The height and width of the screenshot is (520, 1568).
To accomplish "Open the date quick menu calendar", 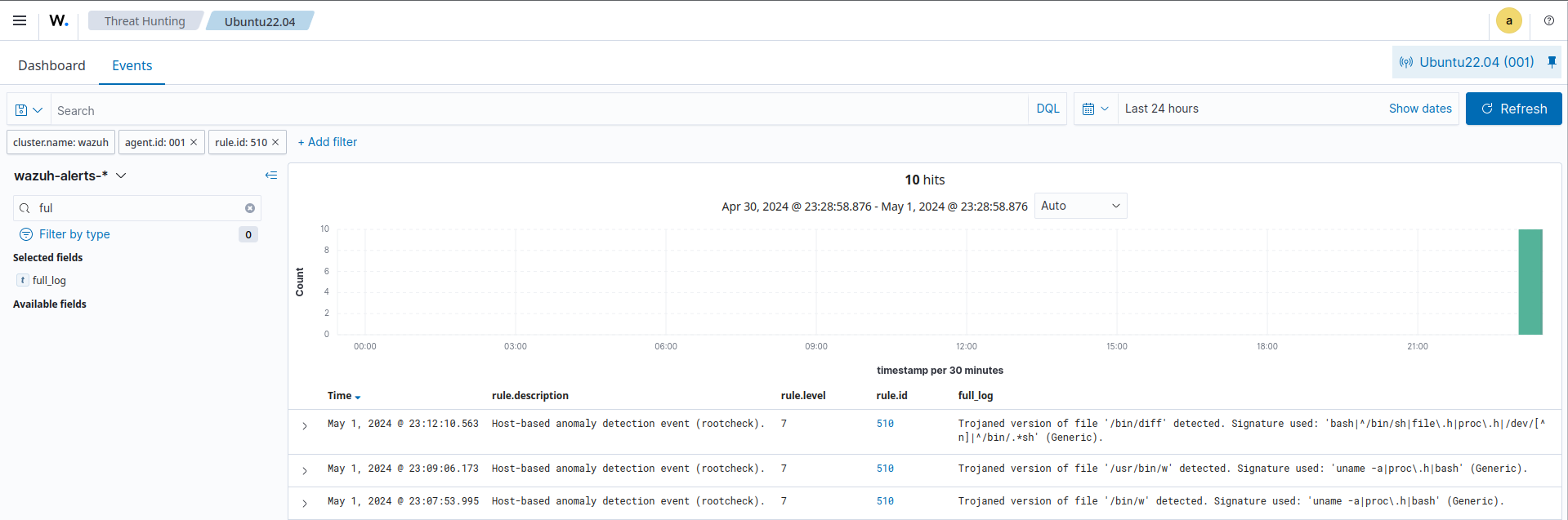I will 1095,109.
